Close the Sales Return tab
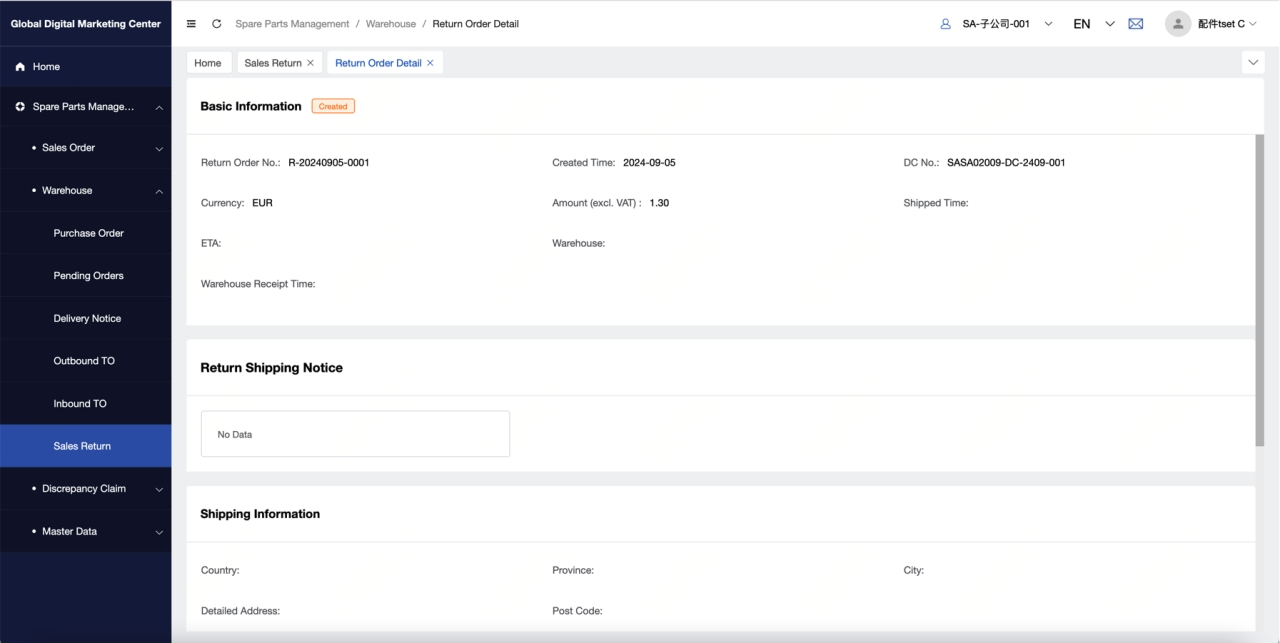Viewport: 1280px width, 643px height. click(310, 63)
